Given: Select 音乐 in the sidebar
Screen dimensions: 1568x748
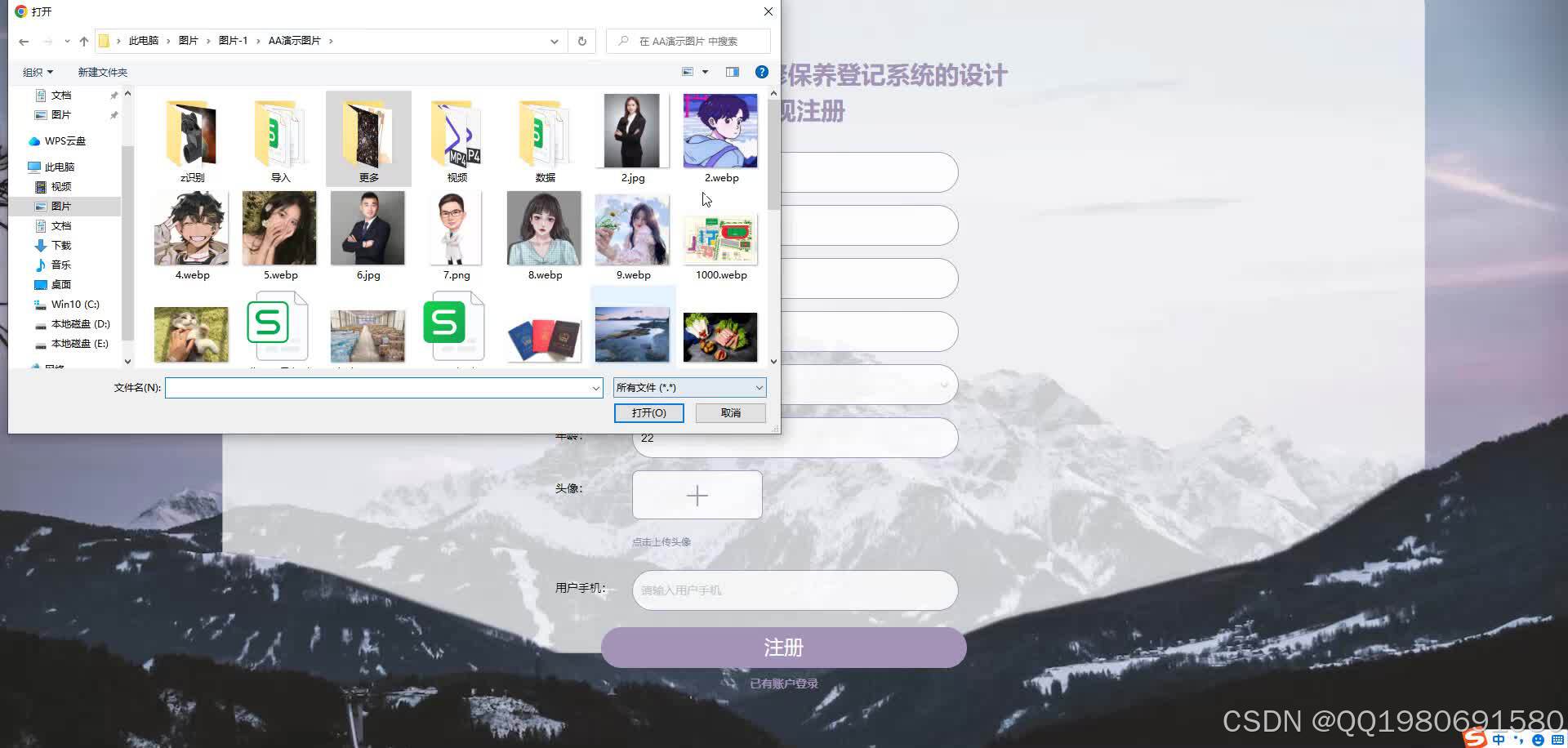Looking at the screenshot, I should (x=60, y=265).
